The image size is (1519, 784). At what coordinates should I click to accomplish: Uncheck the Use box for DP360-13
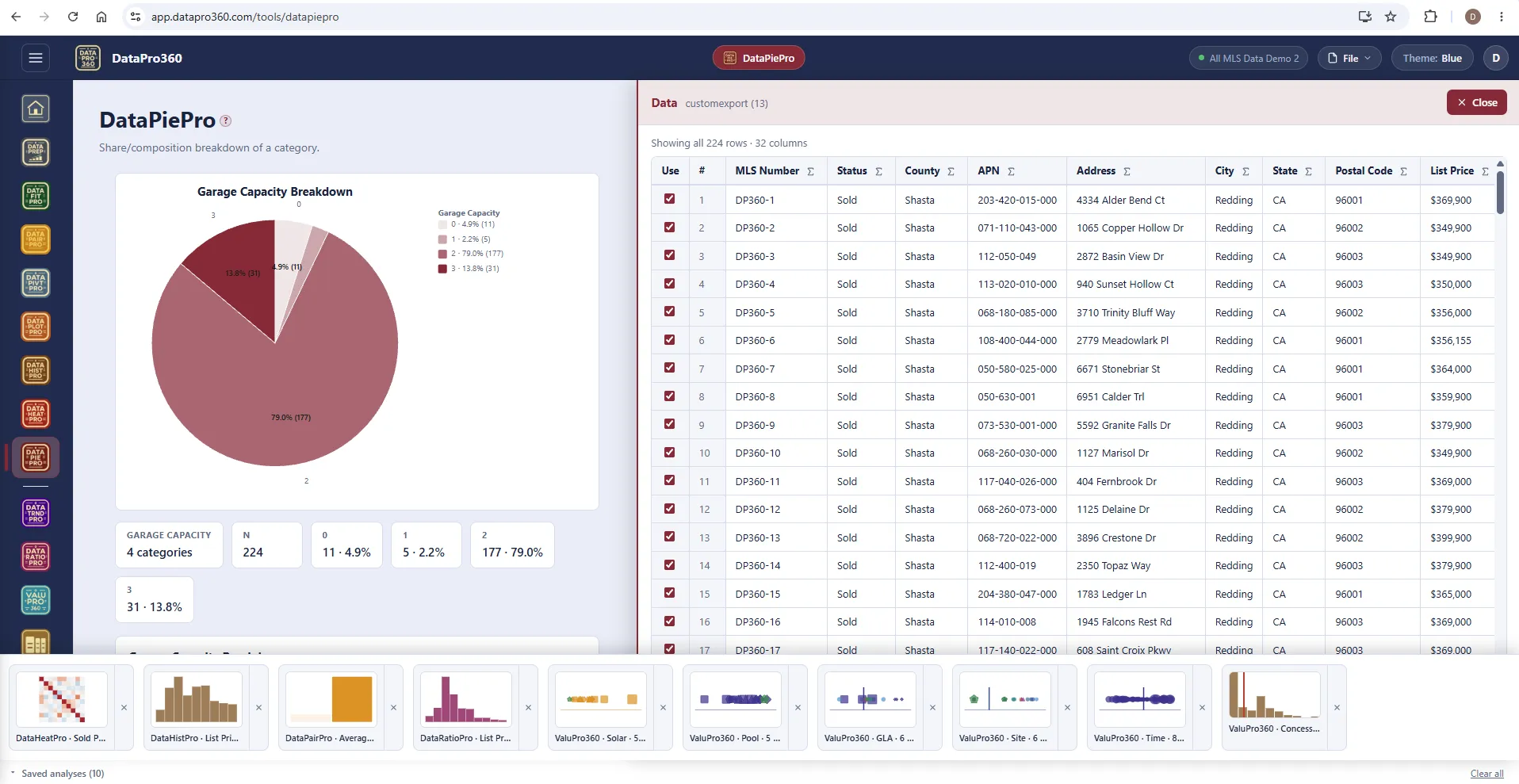click(670, 537)
